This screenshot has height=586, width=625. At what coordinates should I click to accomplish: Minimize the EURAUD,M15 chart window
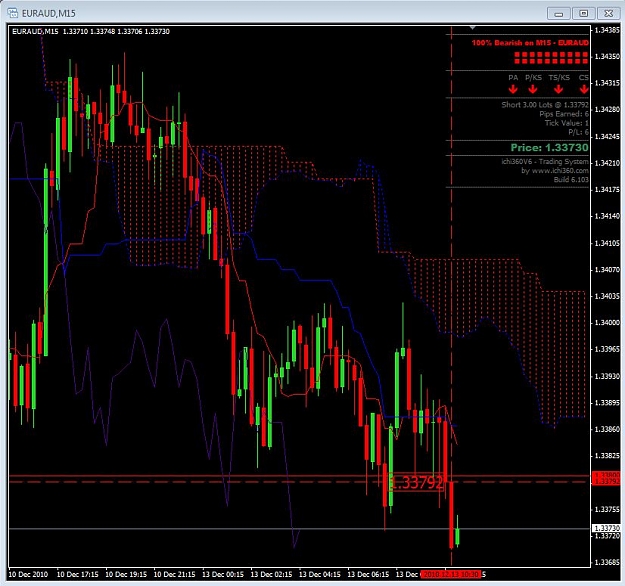point(559,14)
